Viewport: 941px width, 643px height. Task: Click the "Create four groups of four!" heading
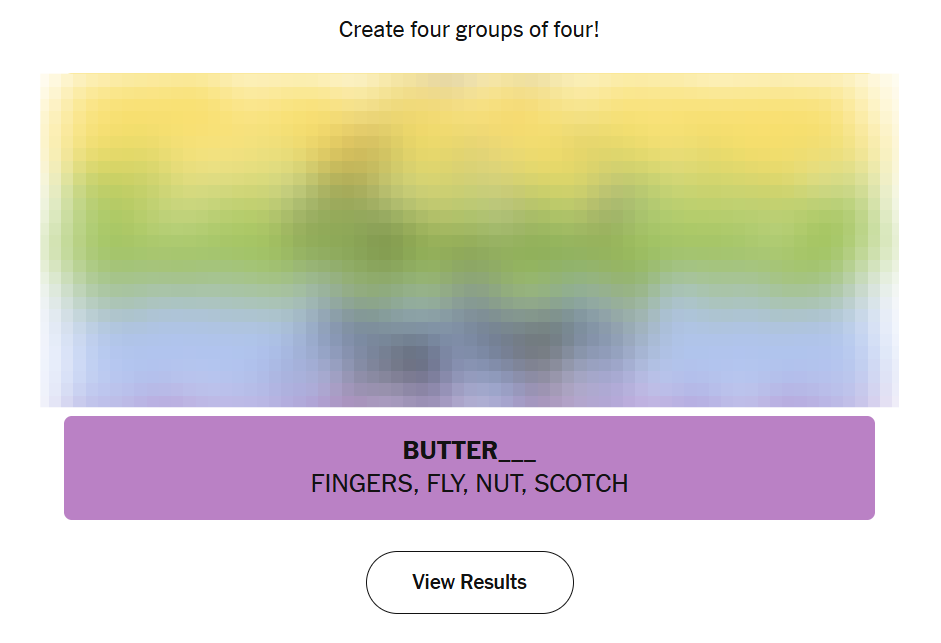click(x=469, y=30)
